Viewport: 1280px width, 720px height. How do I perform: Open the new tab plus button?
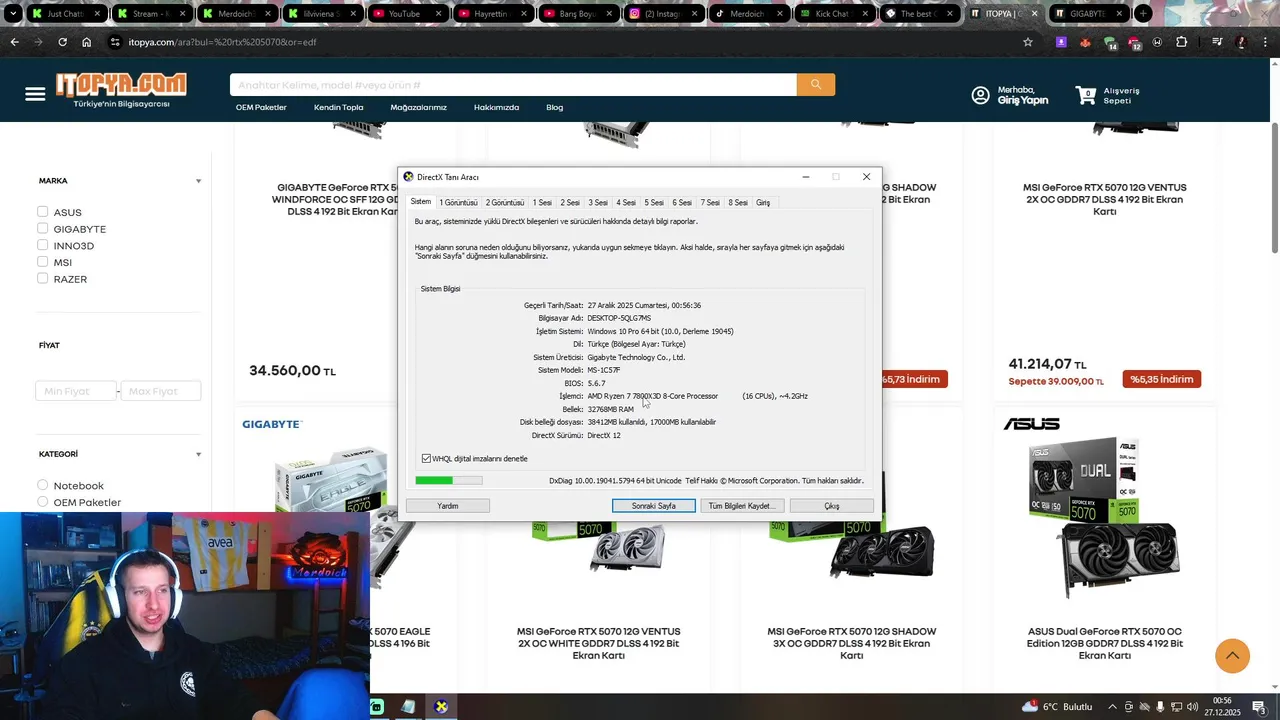[1142, 14]
